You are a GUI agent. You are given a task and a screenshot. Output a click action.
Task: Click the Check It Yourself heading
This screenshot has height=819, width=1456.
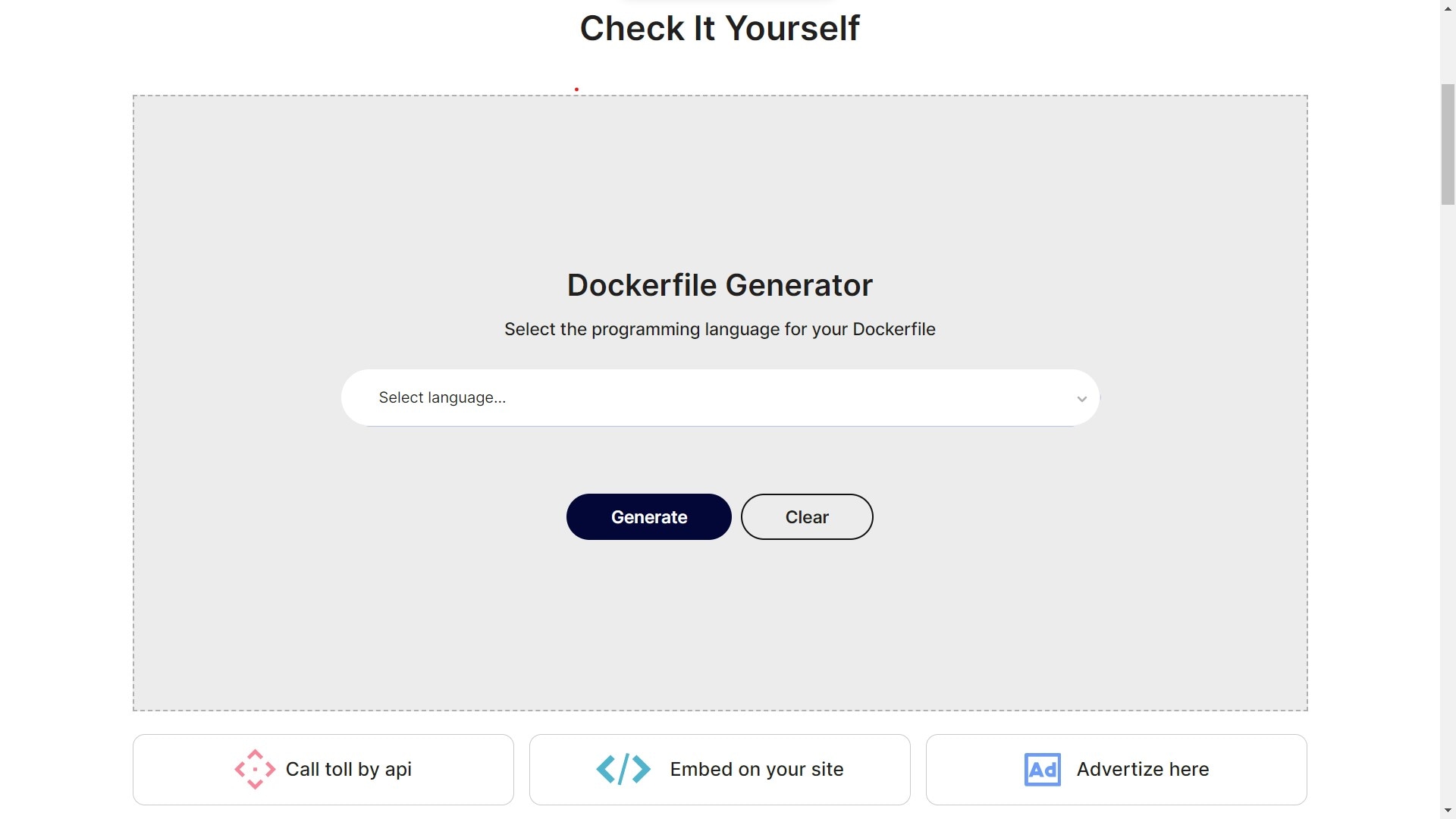coord(720,29)
